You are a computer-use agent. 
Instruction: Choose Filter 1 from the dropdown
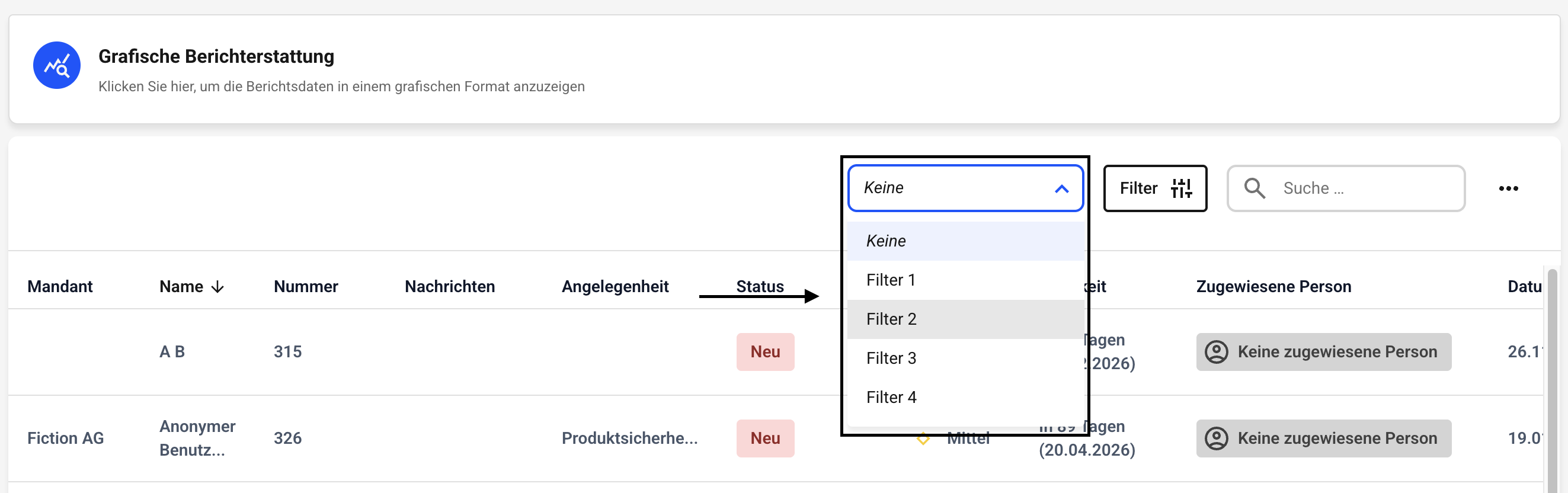click(x=891, y=280)
